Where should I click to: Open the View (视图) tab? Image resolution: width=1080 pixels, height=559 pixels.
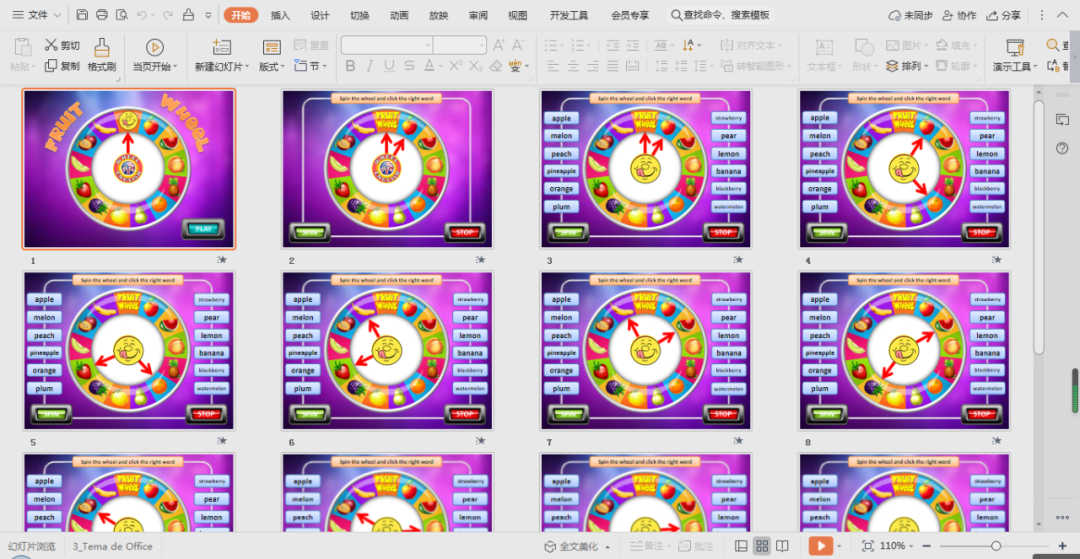pyautogui.click(x=517, y=15)
